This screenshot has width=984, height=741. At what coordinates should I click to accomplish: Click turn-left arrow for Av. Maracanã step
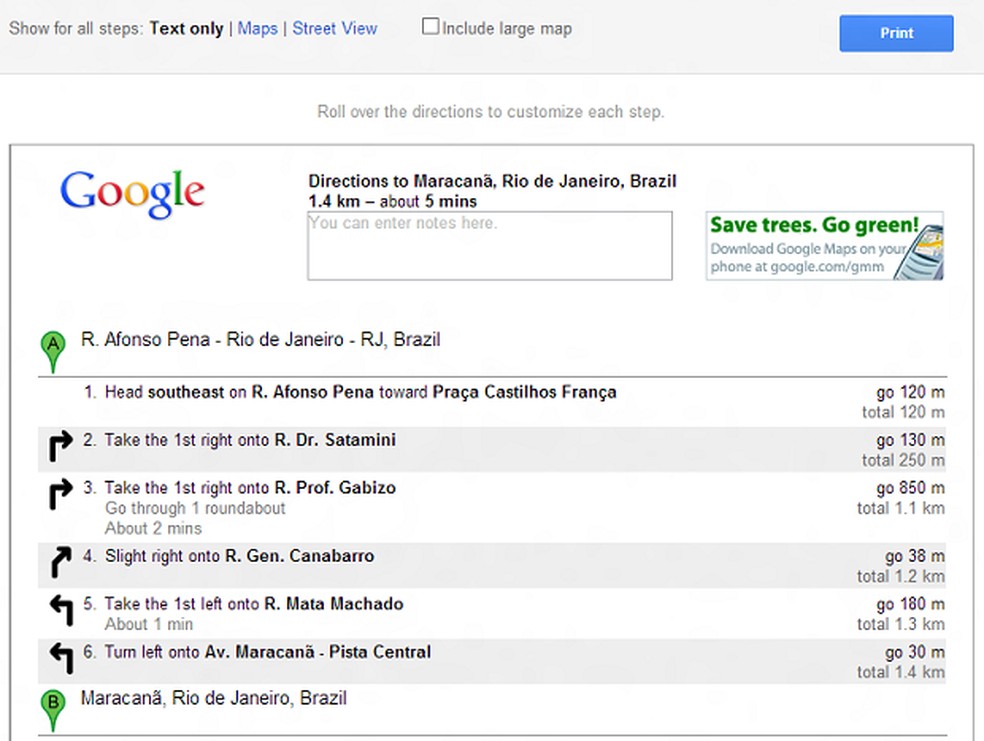(61, 658)
